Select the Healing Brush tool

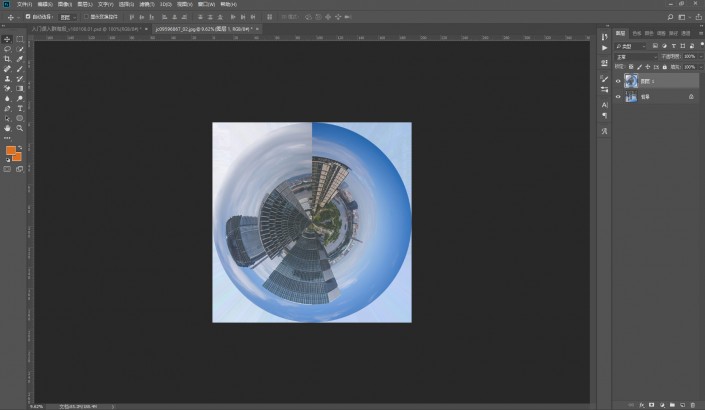tap(7, 69)
